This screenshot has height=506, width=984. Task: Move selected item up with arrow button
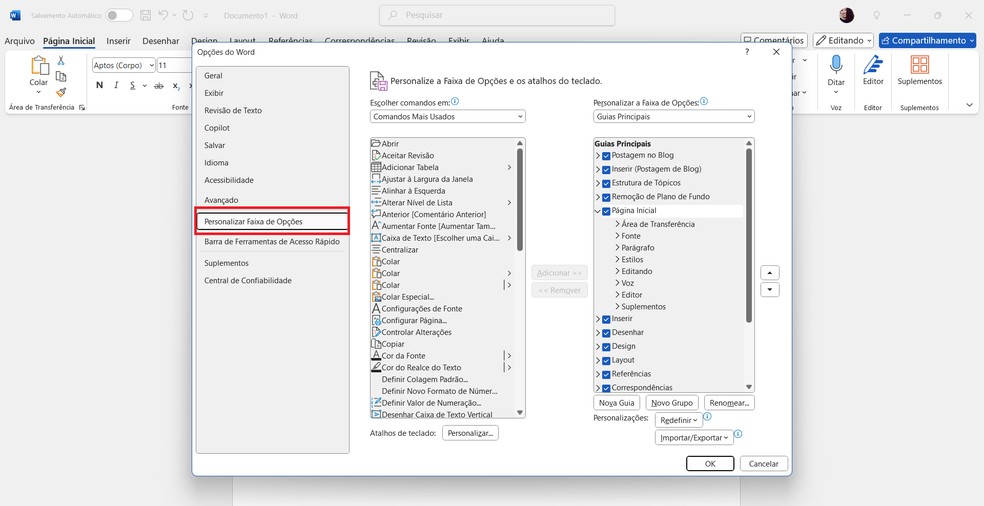click(x=770, y=273)
